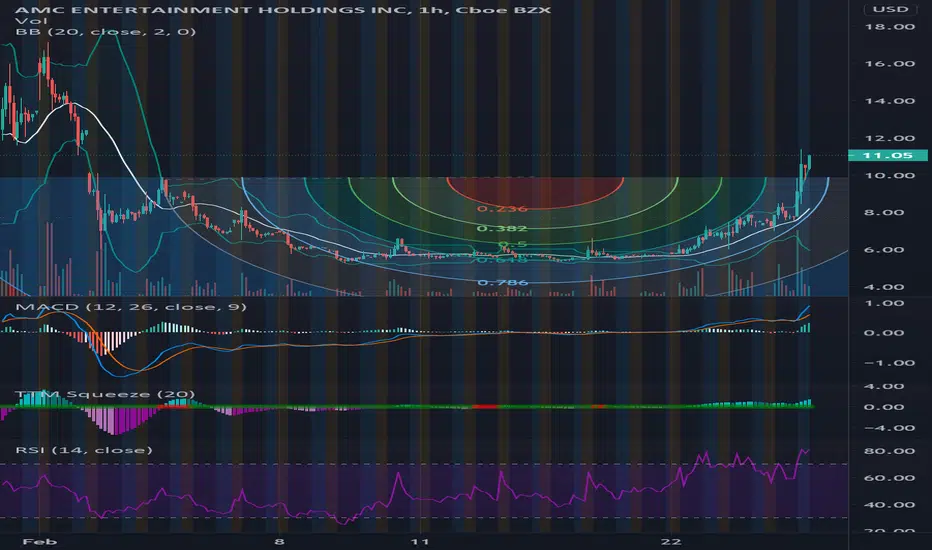932x550 pixels.
Task: Click the current price tag 11.05
Action: coord(887,155)
